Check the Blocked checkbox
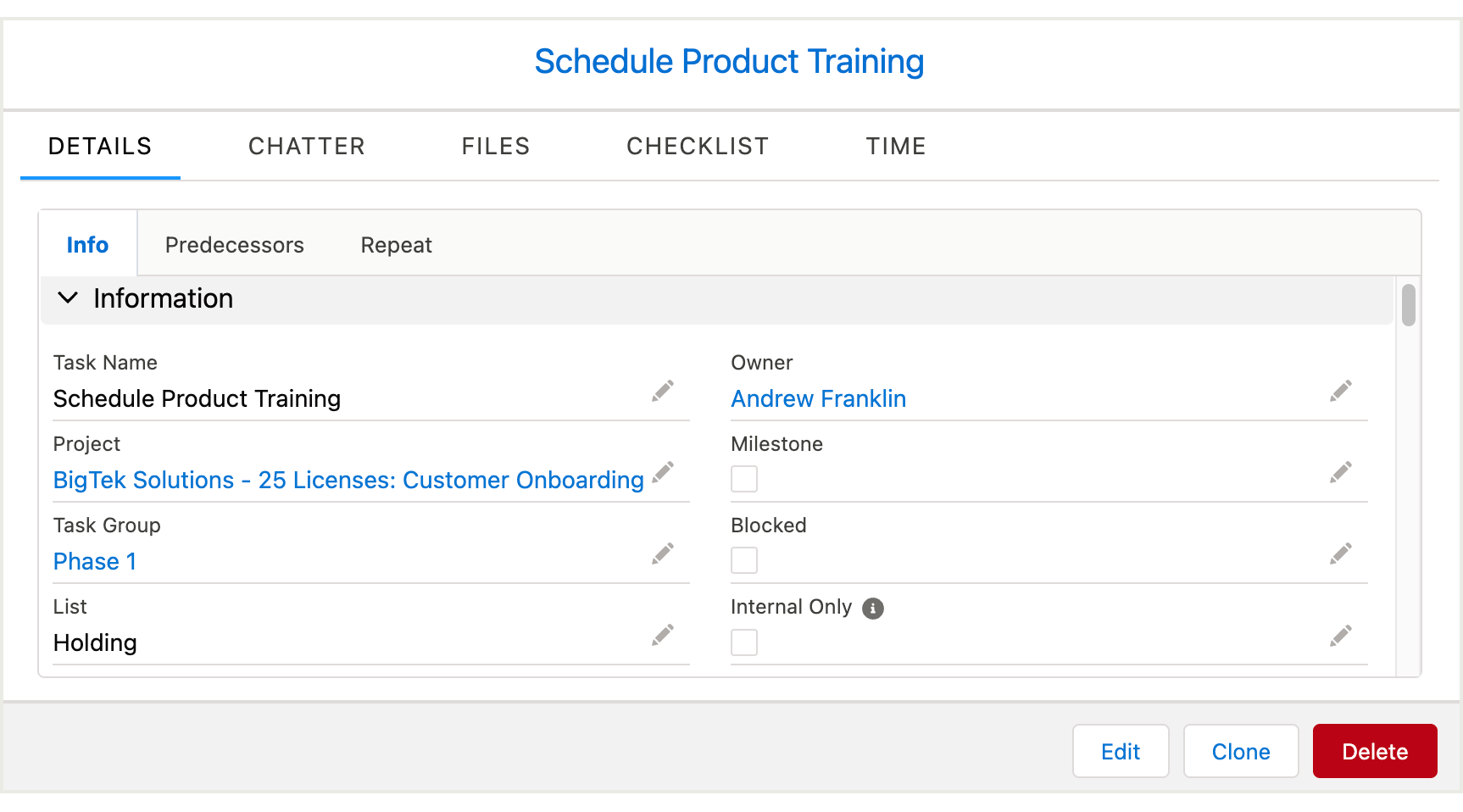 [744, 560]
